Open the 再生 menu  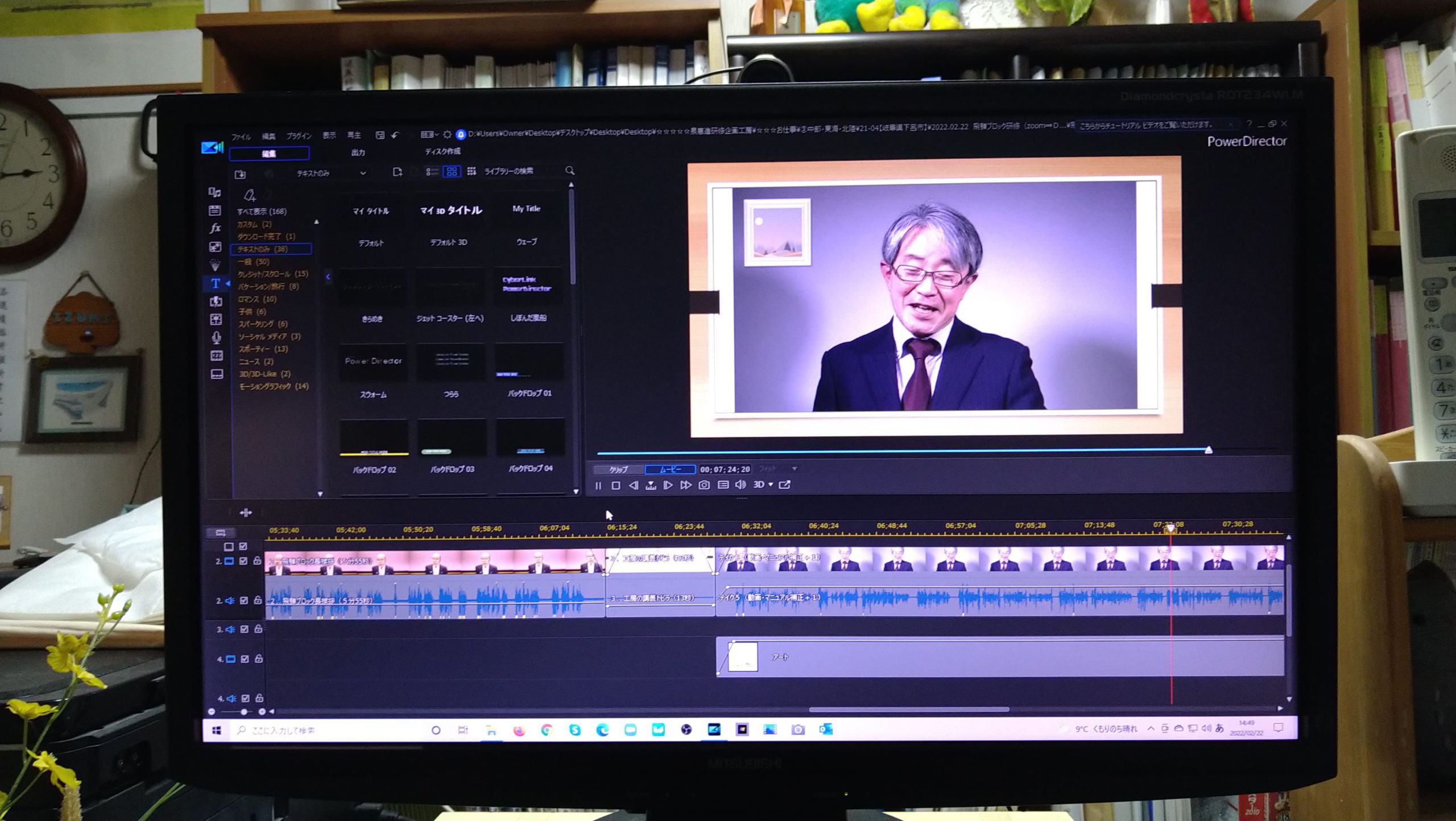354,135
